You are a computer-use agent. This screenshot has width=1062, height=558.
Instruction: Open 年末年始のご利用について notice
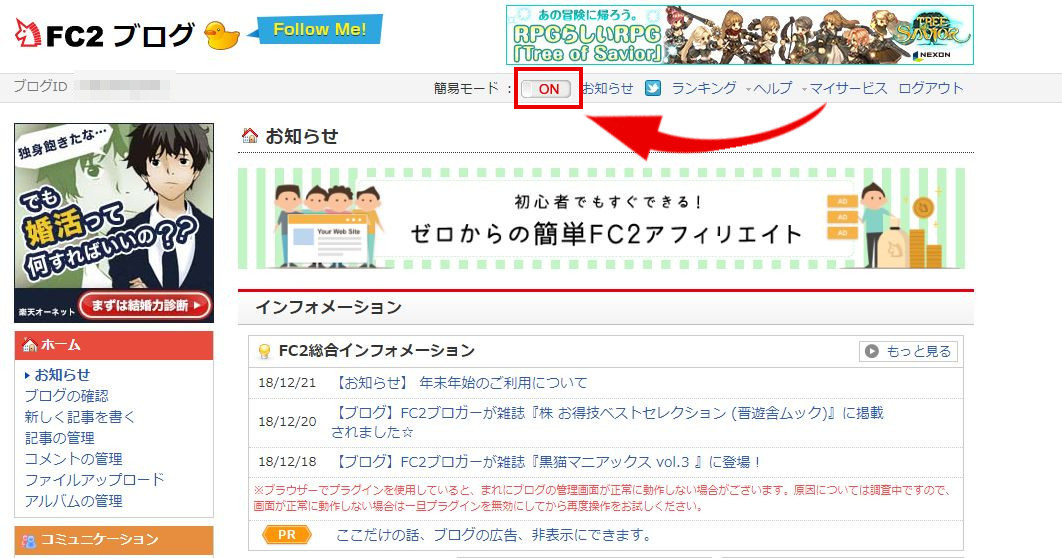(461, 383)
